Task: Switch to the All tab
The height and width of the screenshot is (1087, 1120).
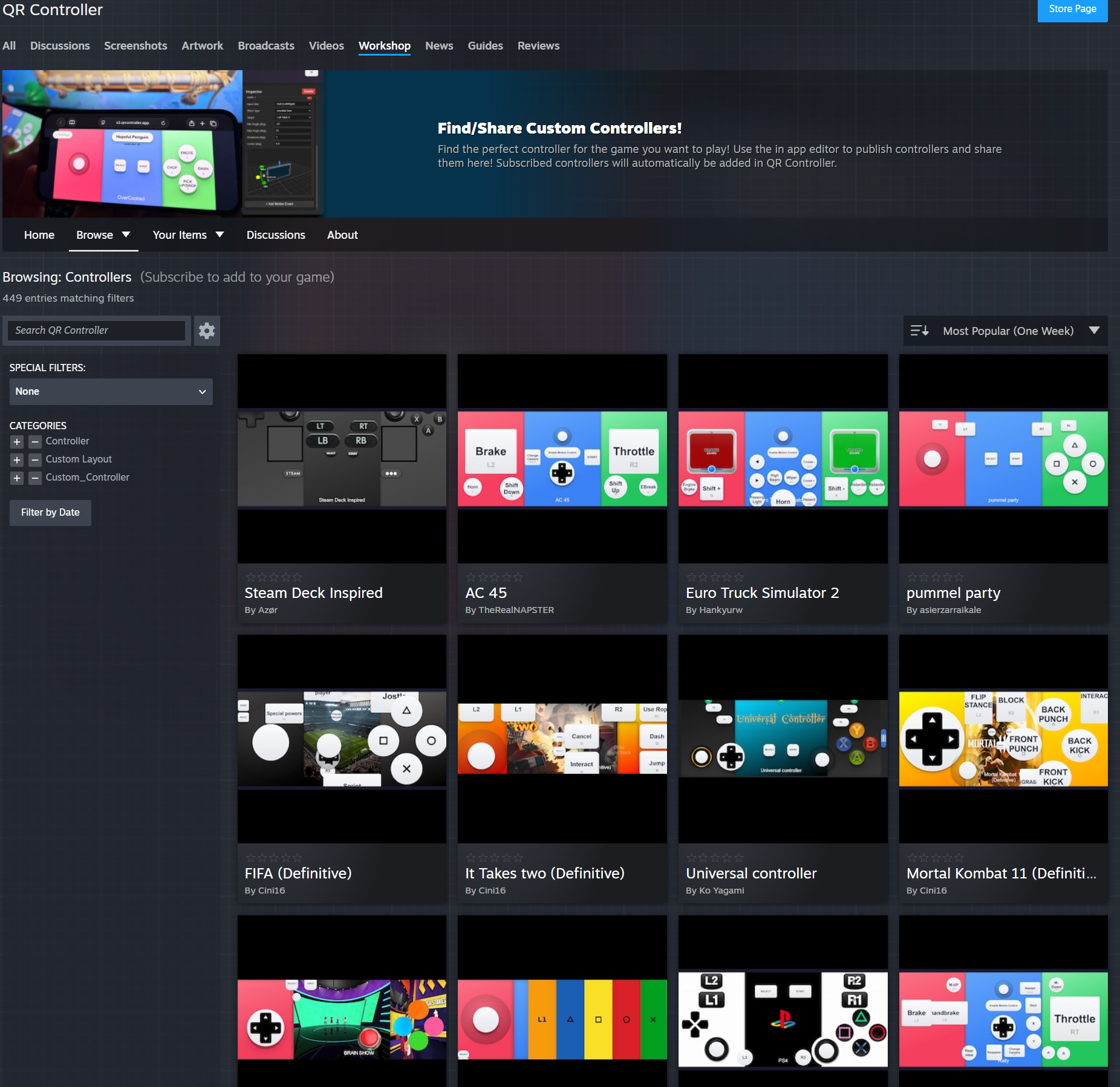Action: point(9,46)
